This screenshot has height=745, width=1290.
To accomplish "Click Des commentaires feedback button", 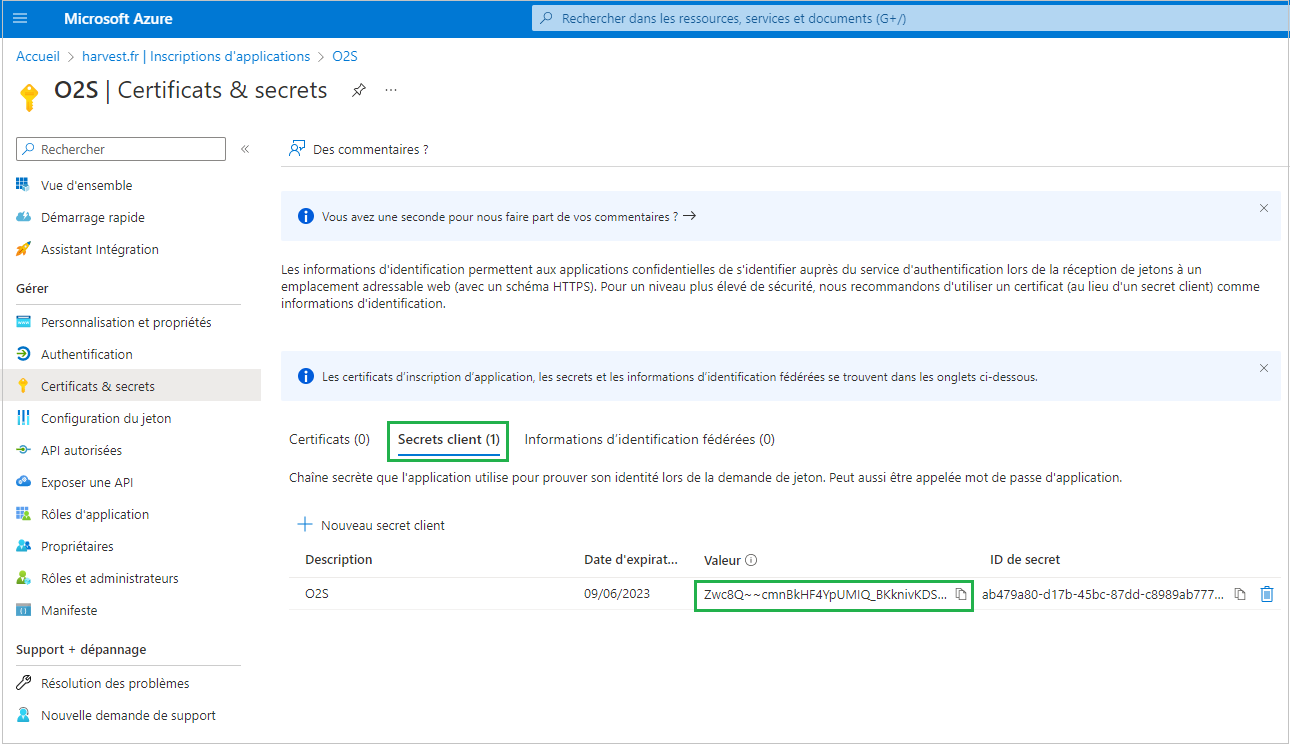I will point(359,149).
